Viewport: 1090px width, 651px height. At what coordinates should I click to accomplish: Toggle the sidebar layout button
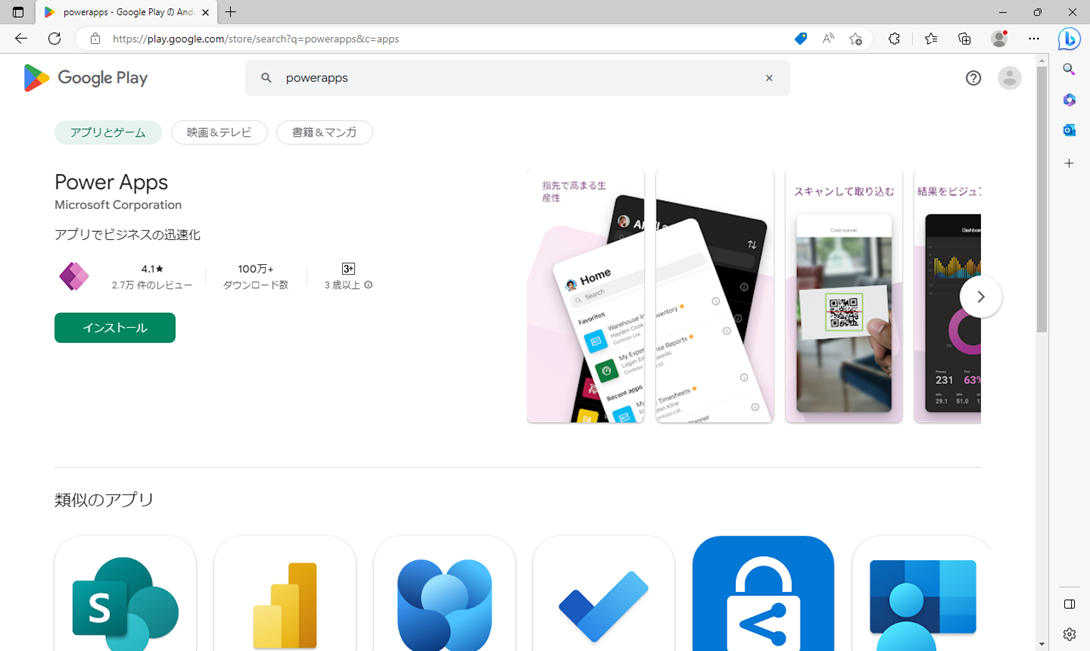click(1069, 604)
